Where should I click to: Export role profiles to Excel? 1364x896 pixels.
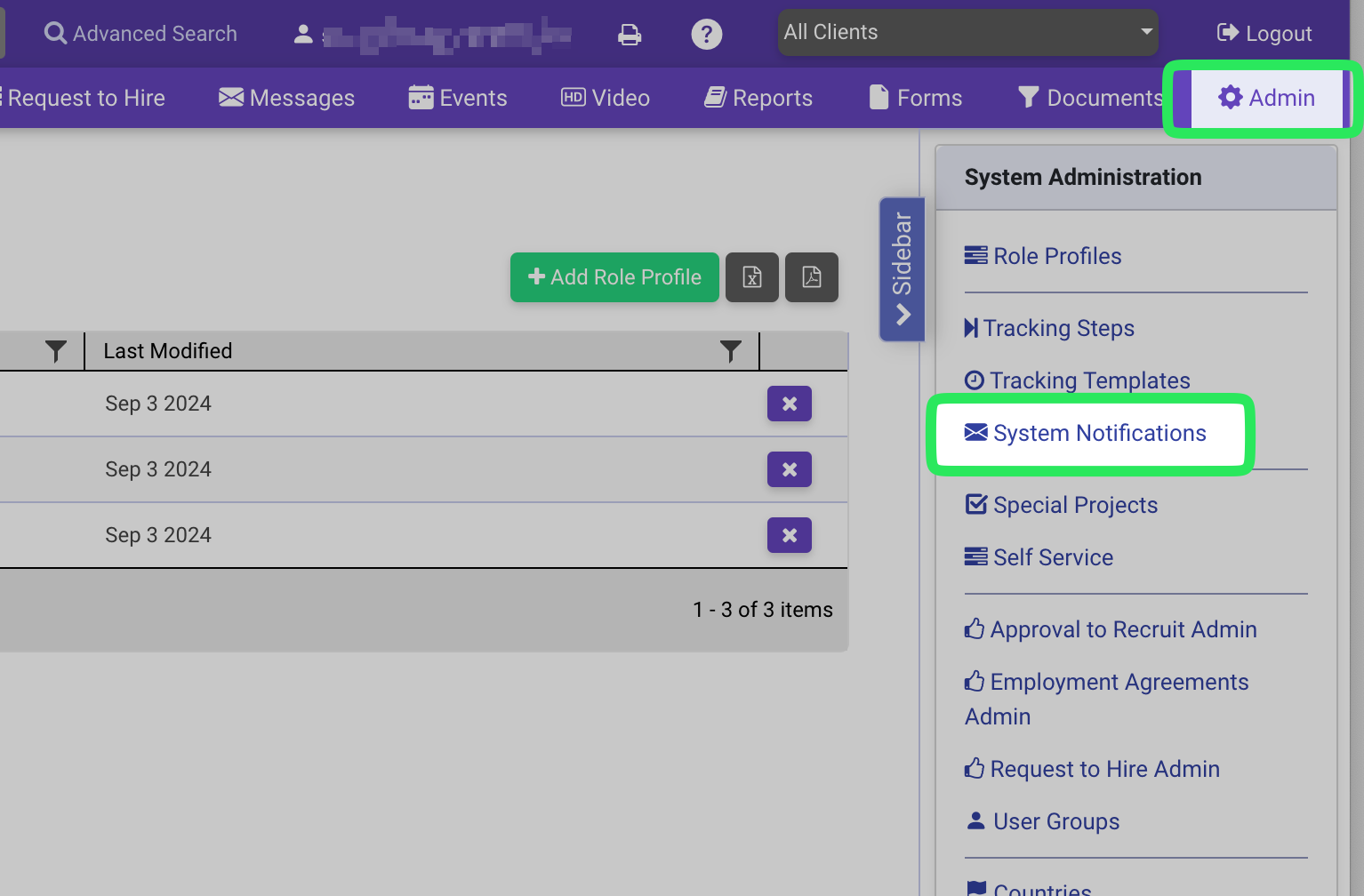tap(752, 277)
